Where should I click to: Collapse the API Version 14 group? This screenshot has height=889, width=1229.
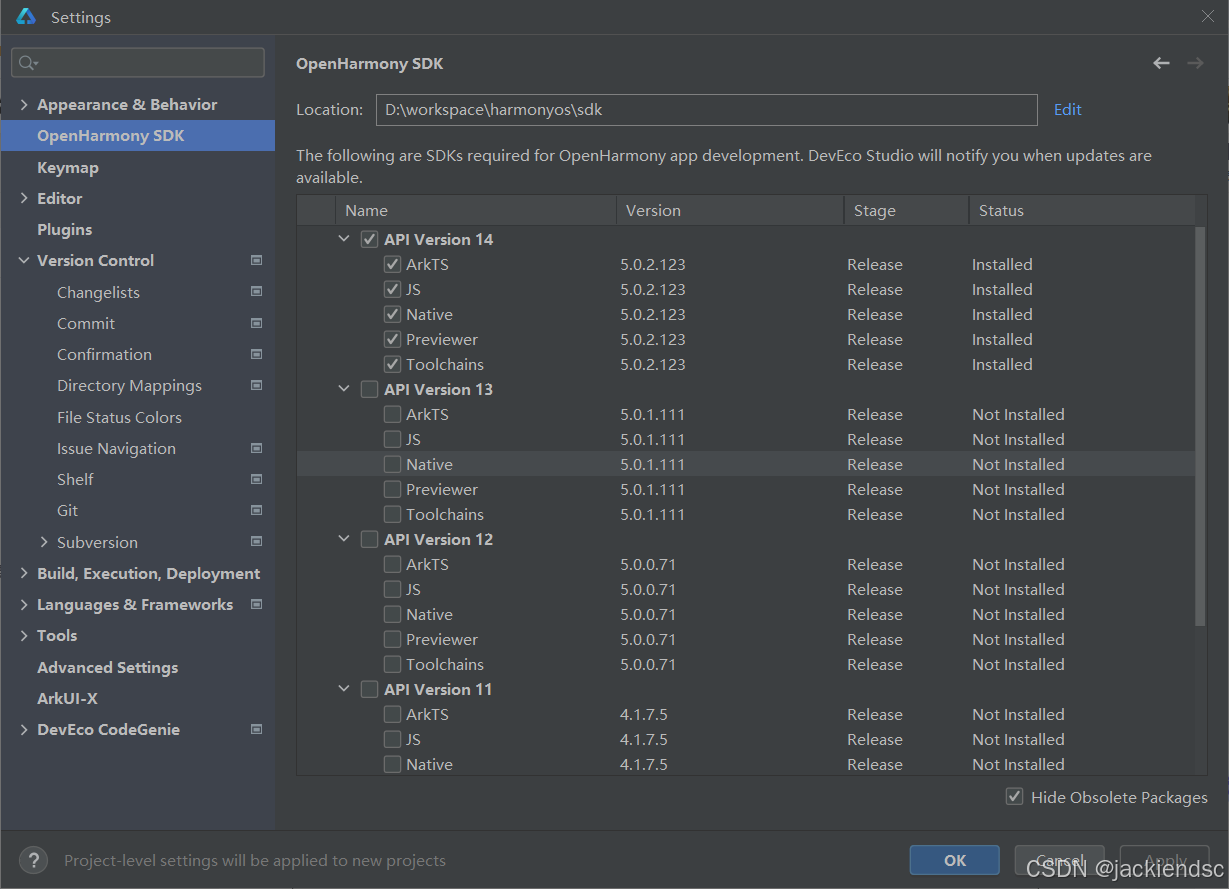pos(344,239)
